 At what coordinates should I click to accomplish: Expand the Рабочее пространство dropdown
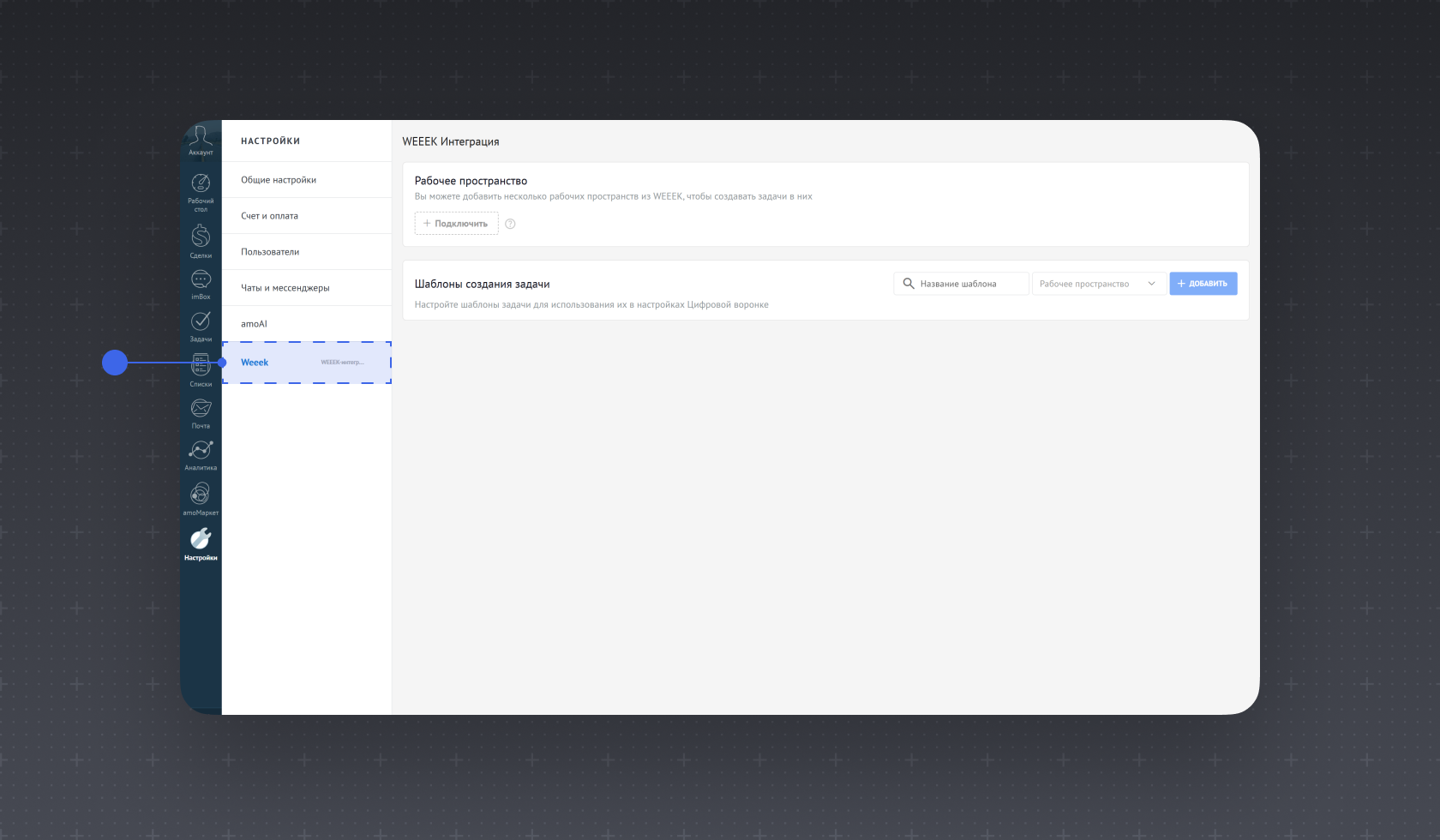(1099, 284)
